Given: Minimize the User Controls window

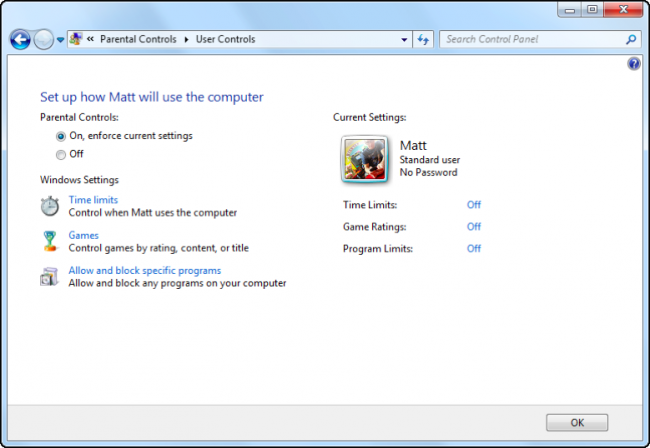Looking at the screenshot, I should pyautogui.click(x=570, y=10).
